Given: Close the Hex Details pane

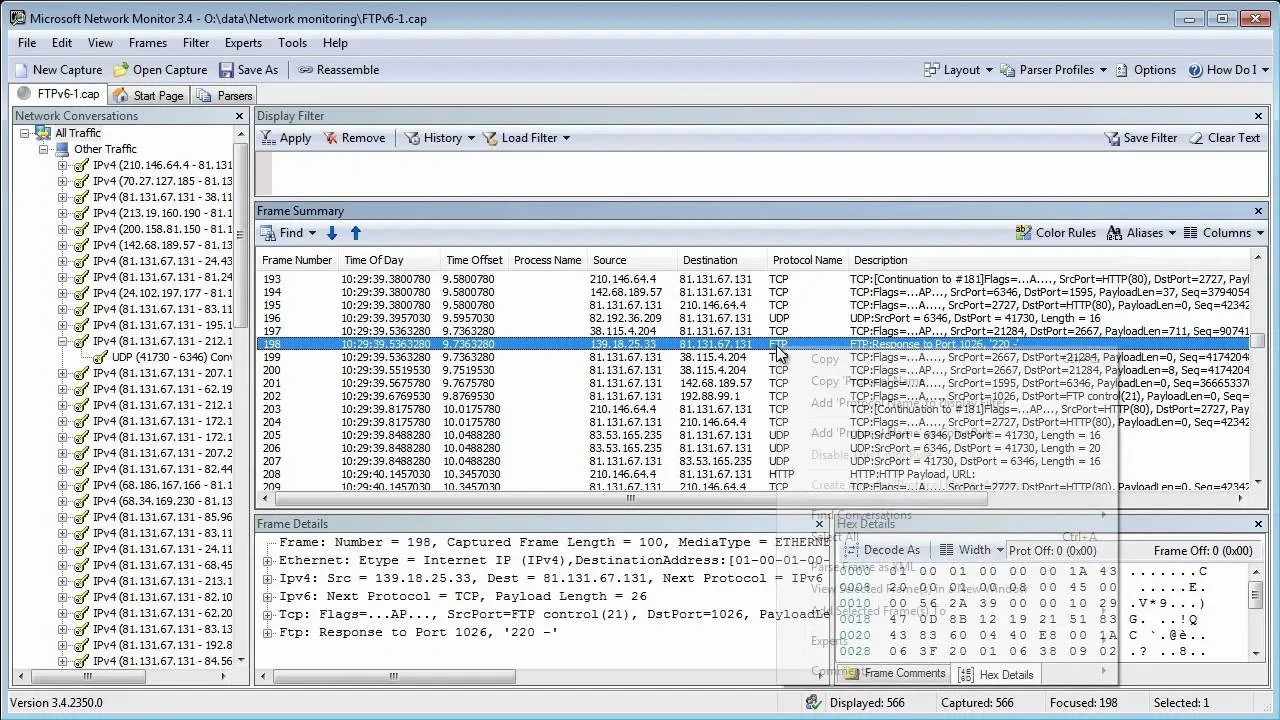Looking at the screenshot, I should point(1259,524).
